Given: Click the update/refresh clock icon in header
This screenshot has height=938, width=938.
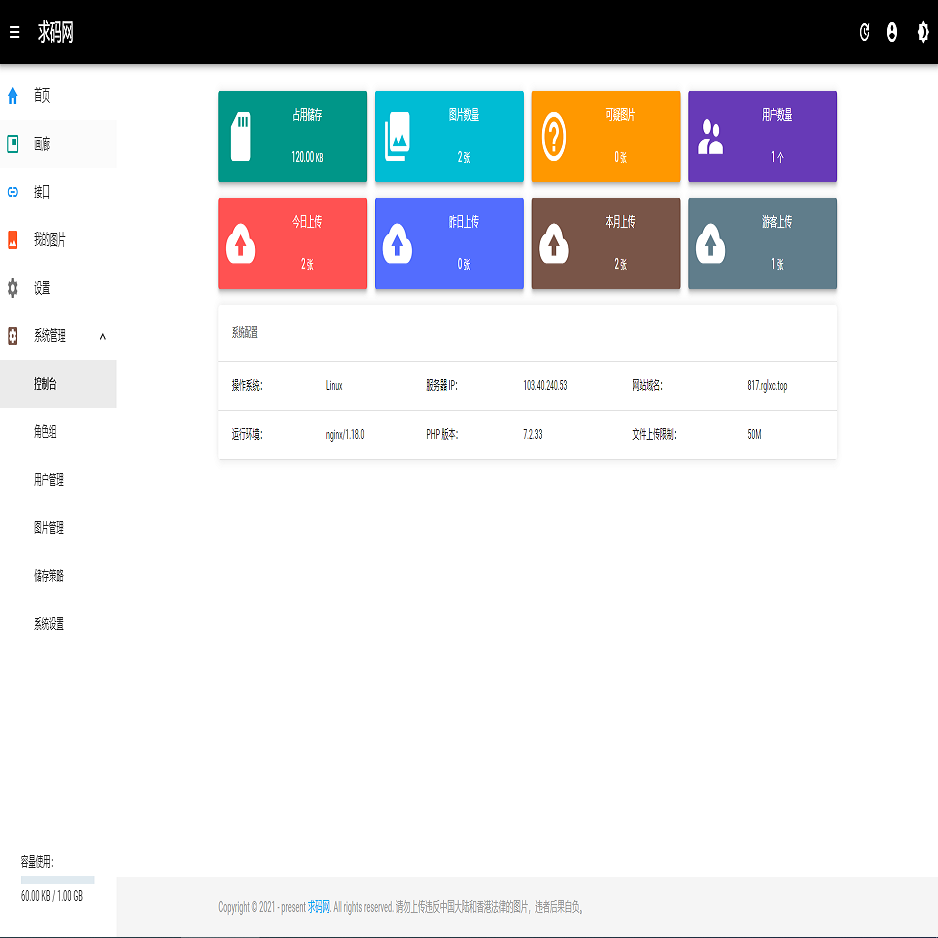Looking at the screenshot, I should tap(865, 33).
